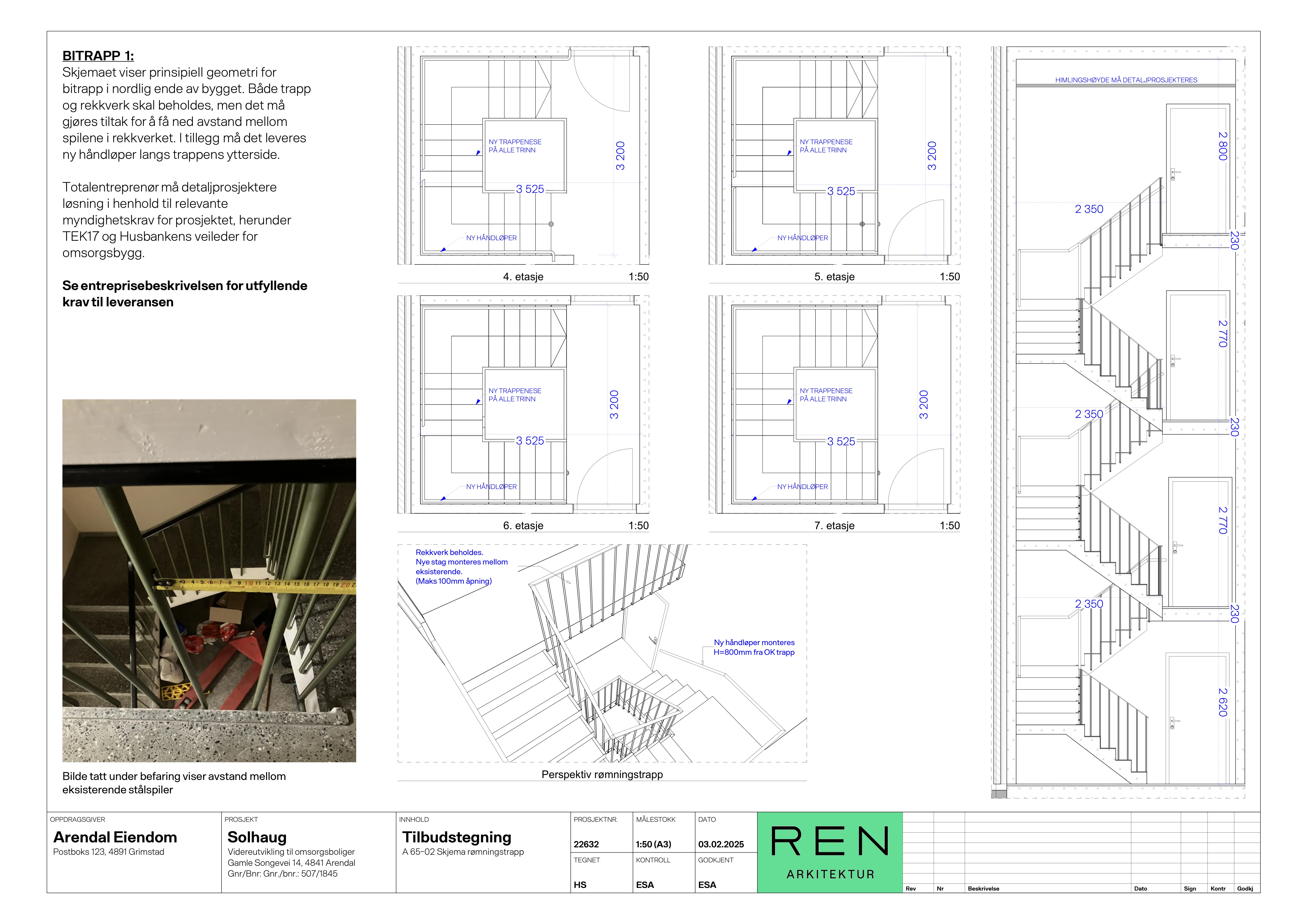Select the date '03.02.2025'
Image resolution: width=1307 pixels, height=924 pixels.
point(721,844)
